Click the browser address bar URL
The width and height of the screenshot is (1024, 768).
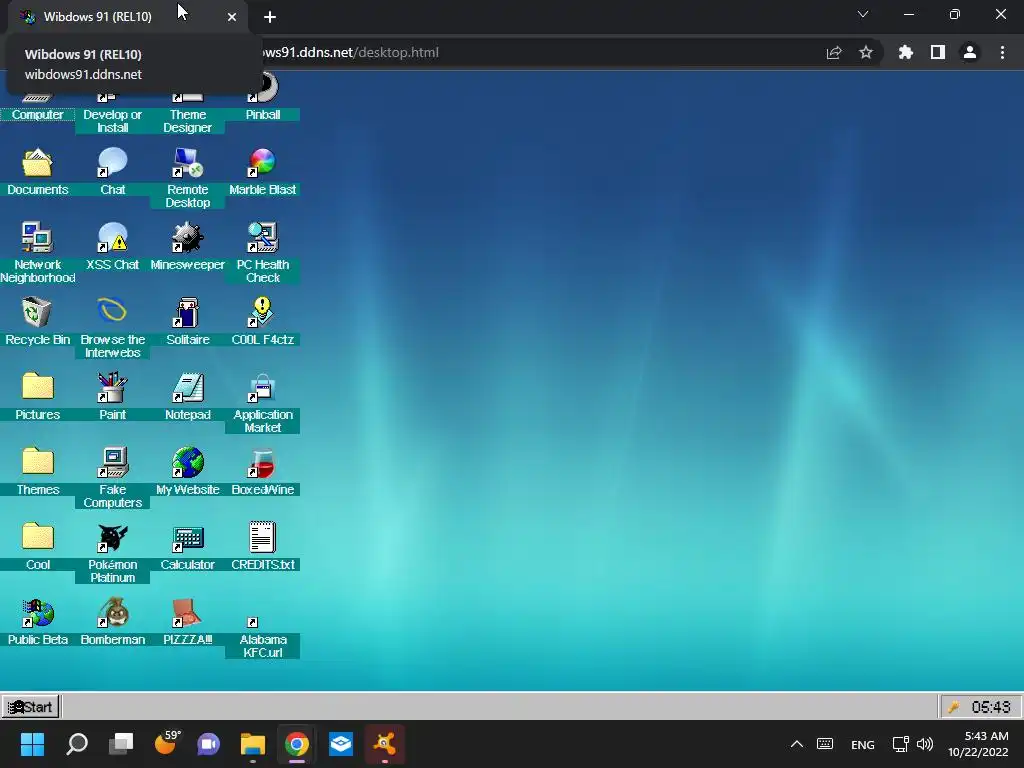point(349,52)
